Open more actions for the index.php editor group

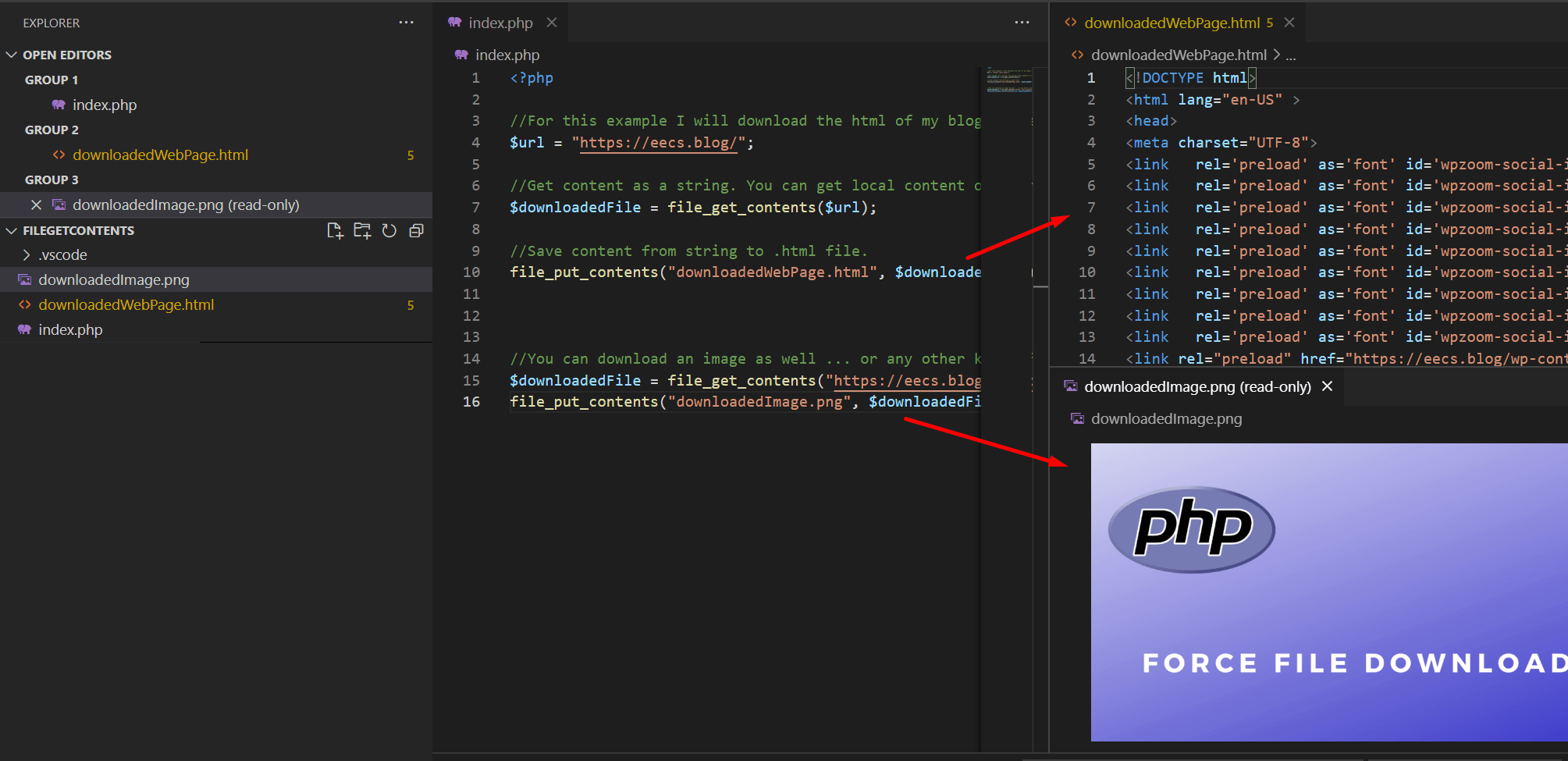pyautogui.click(x=1022, y=23)
